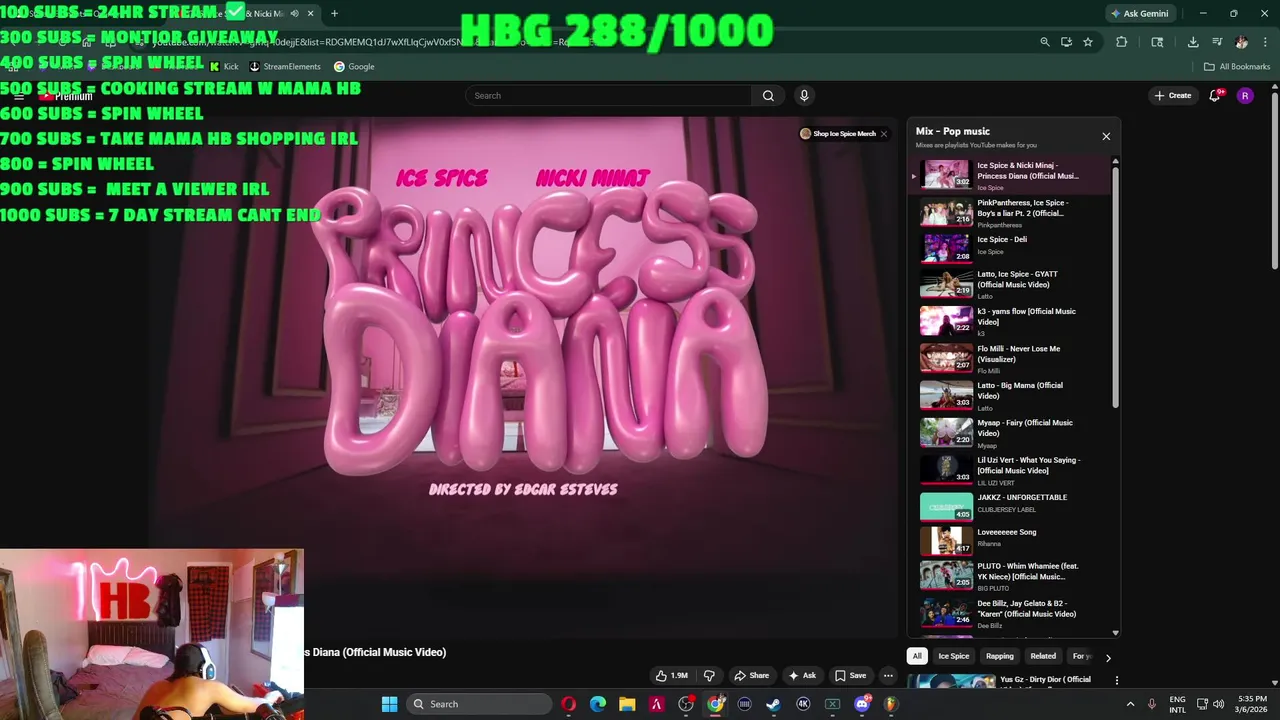The height and width of the screenshot is (720, 1280).
Task: Open All Bookmarks folder
Action: 1237,67
